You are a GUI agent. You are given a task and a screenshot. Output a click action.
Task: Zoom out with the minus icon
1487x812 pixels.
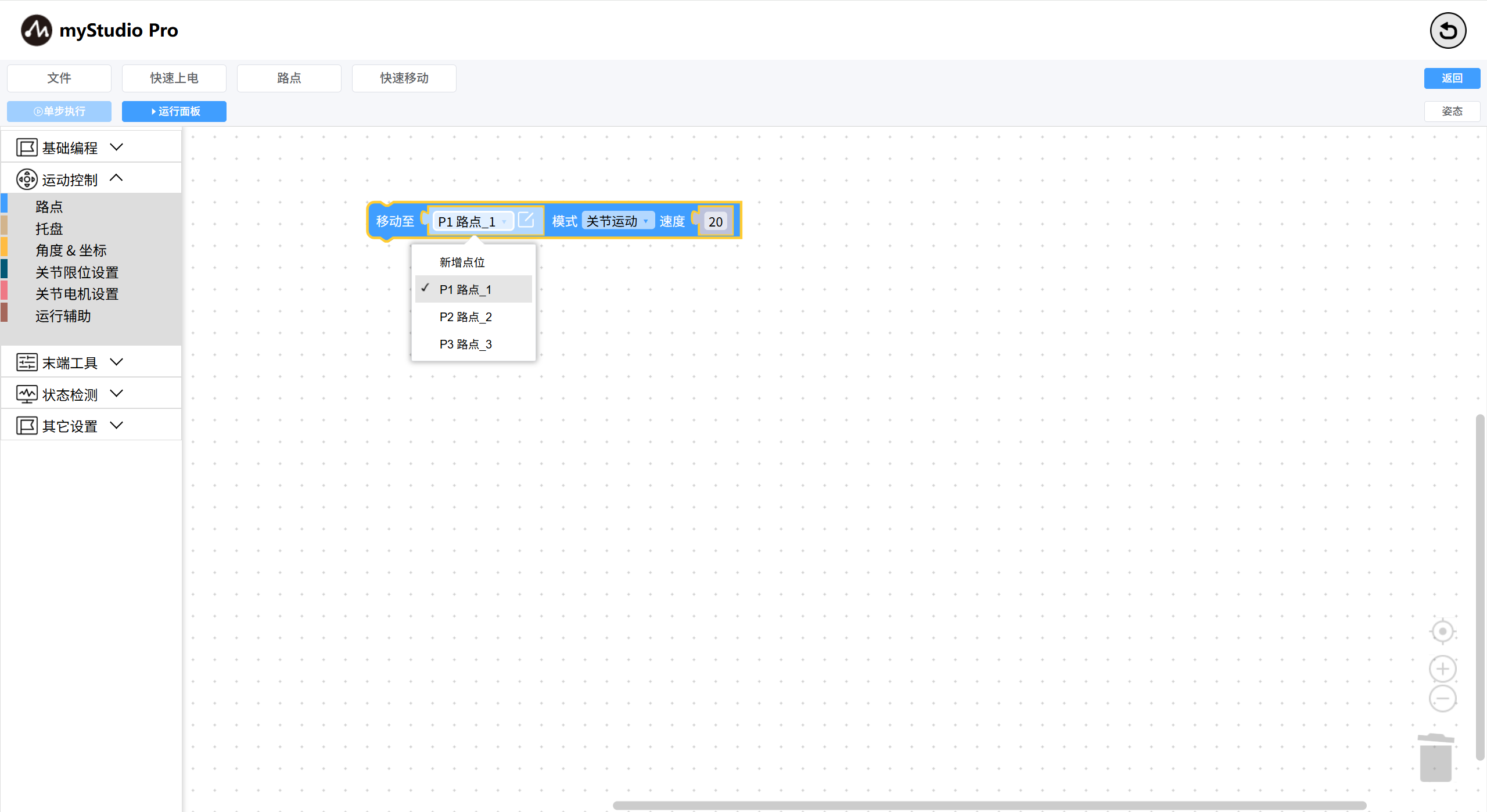coord(1442,699)
